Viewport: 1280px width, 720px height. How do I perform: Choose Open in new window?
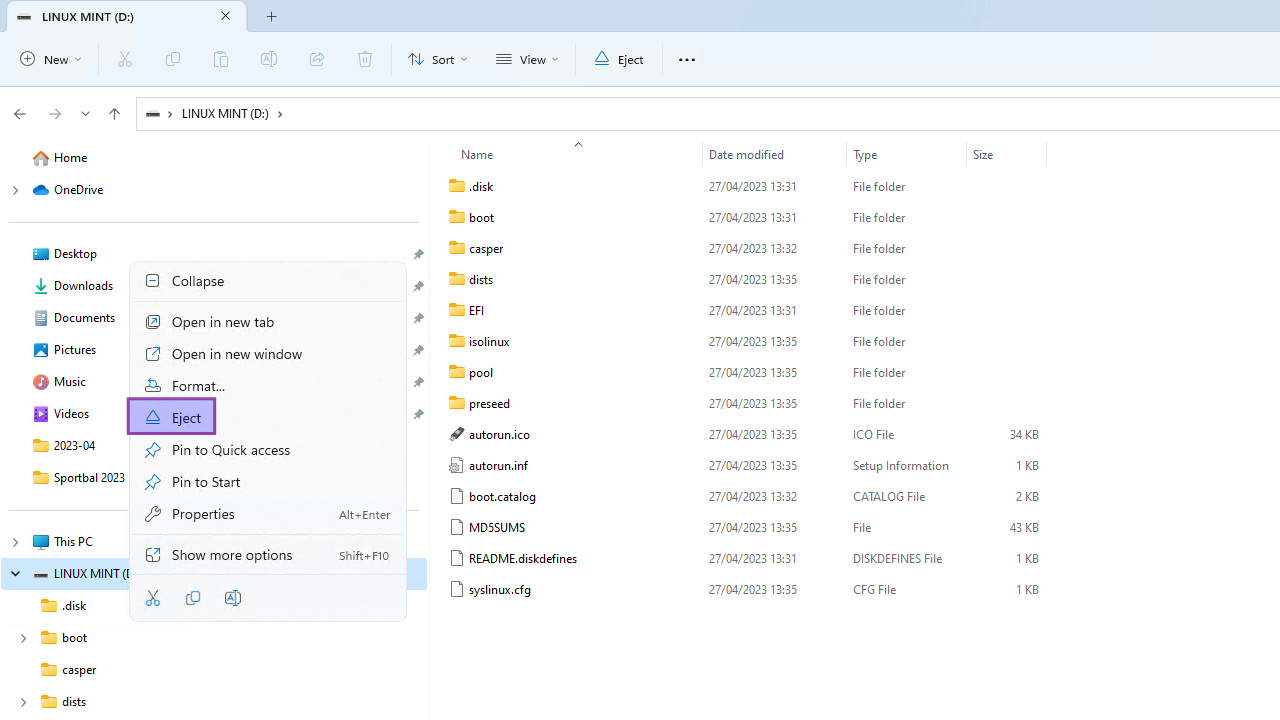(x=268, y=354)
